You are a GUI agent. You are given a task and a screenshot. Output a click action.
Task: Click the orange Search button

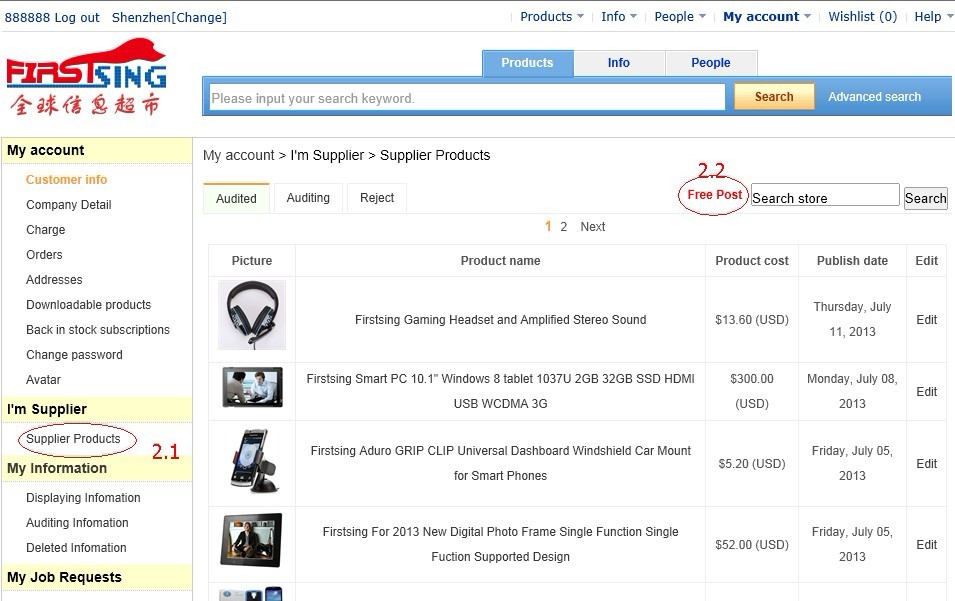coord(774,97)
